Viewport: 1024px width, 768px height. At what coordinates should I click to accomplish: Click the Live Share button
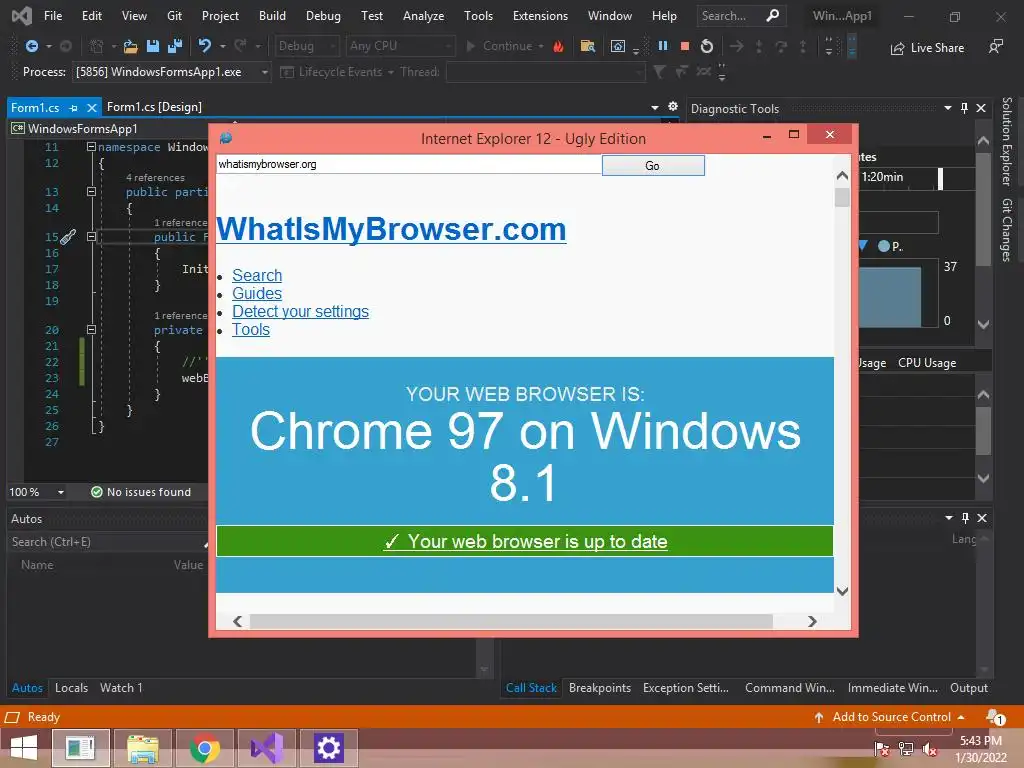[x=927, y=48]
